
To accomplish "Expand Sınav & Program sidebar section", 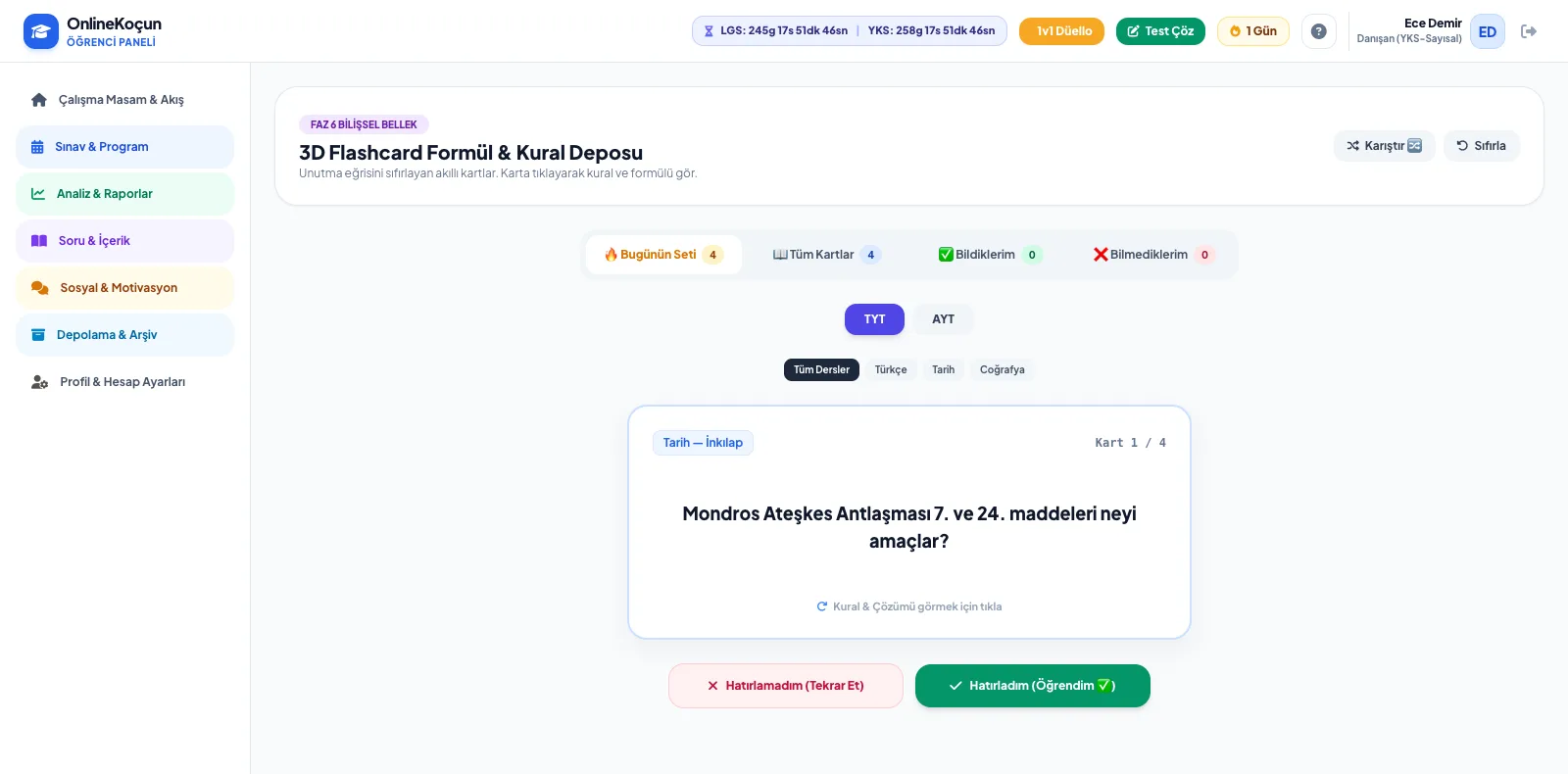I will click(124, 147).
